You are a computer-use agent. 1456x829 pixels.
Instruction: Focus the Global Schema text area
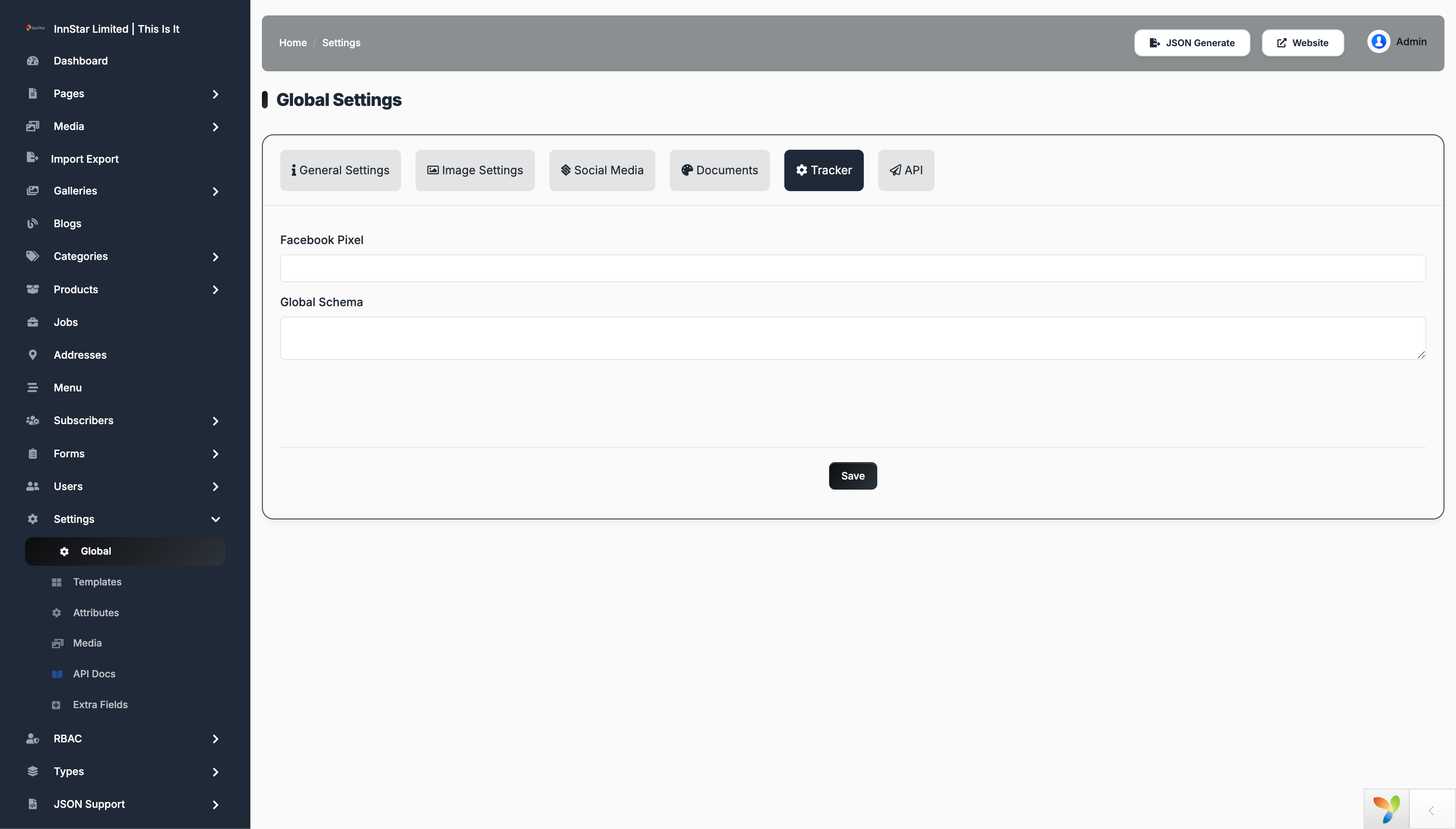[853, 338]
